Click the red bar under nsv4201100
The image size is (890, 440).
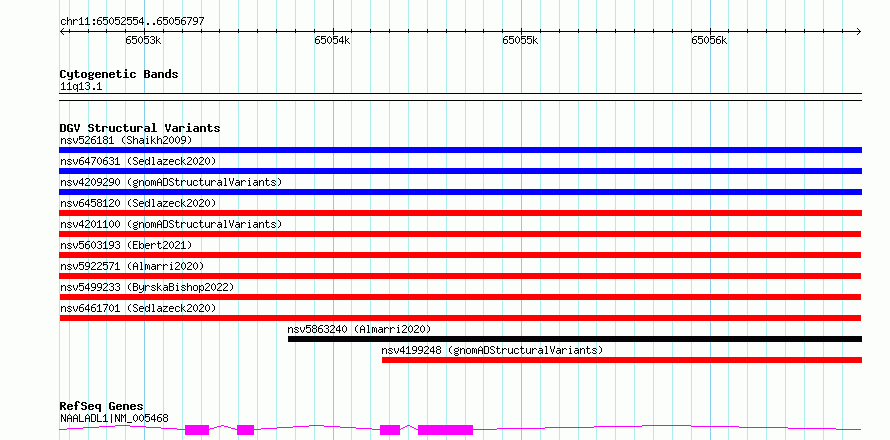pyautogui.click(x=460, y=234)
